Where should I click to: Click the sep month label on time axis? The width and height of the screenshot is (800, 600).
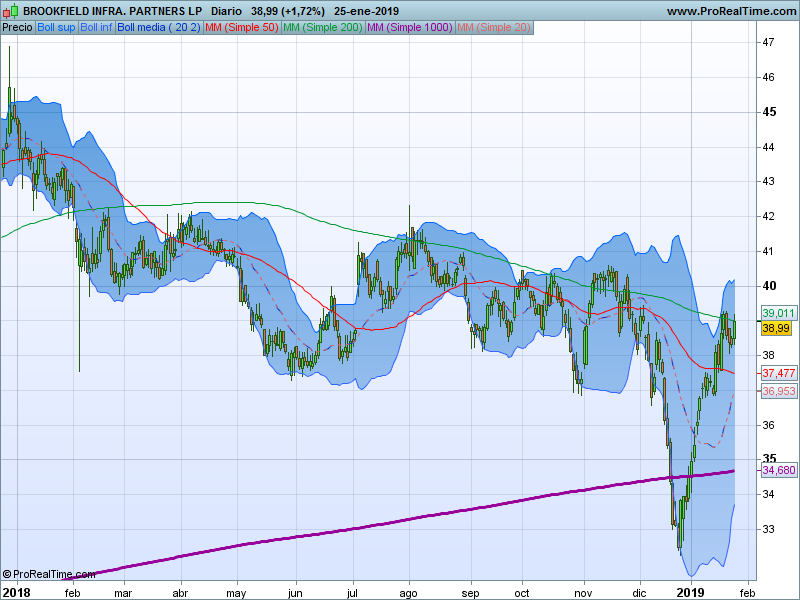[x=470, y=593]
